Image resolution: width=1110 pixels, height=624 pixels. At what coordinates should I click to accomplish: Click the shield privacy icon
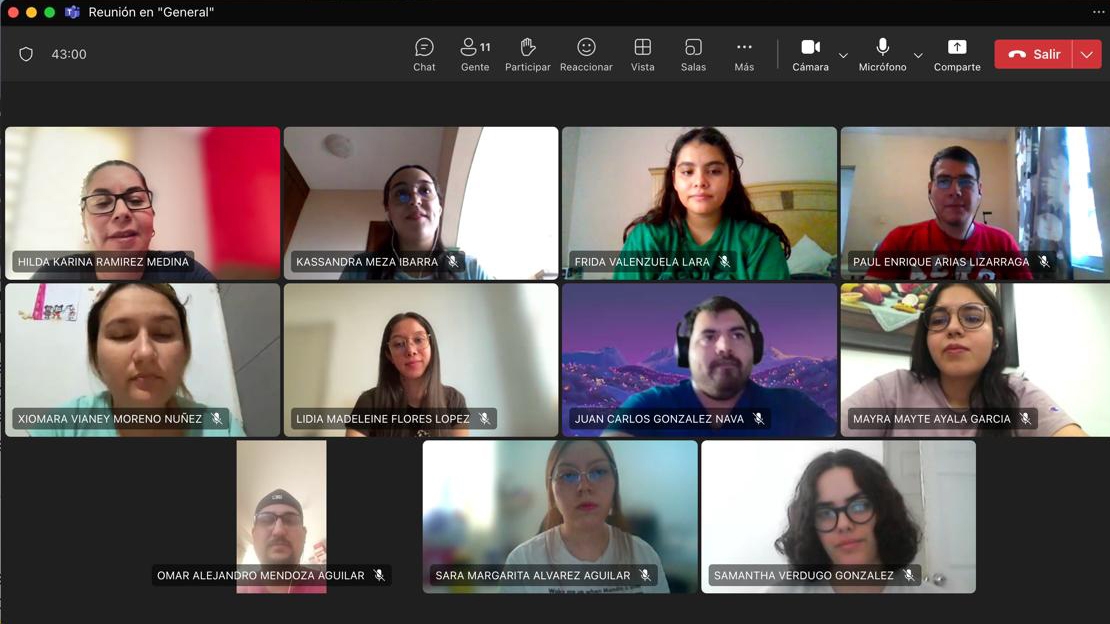(26, 54)
